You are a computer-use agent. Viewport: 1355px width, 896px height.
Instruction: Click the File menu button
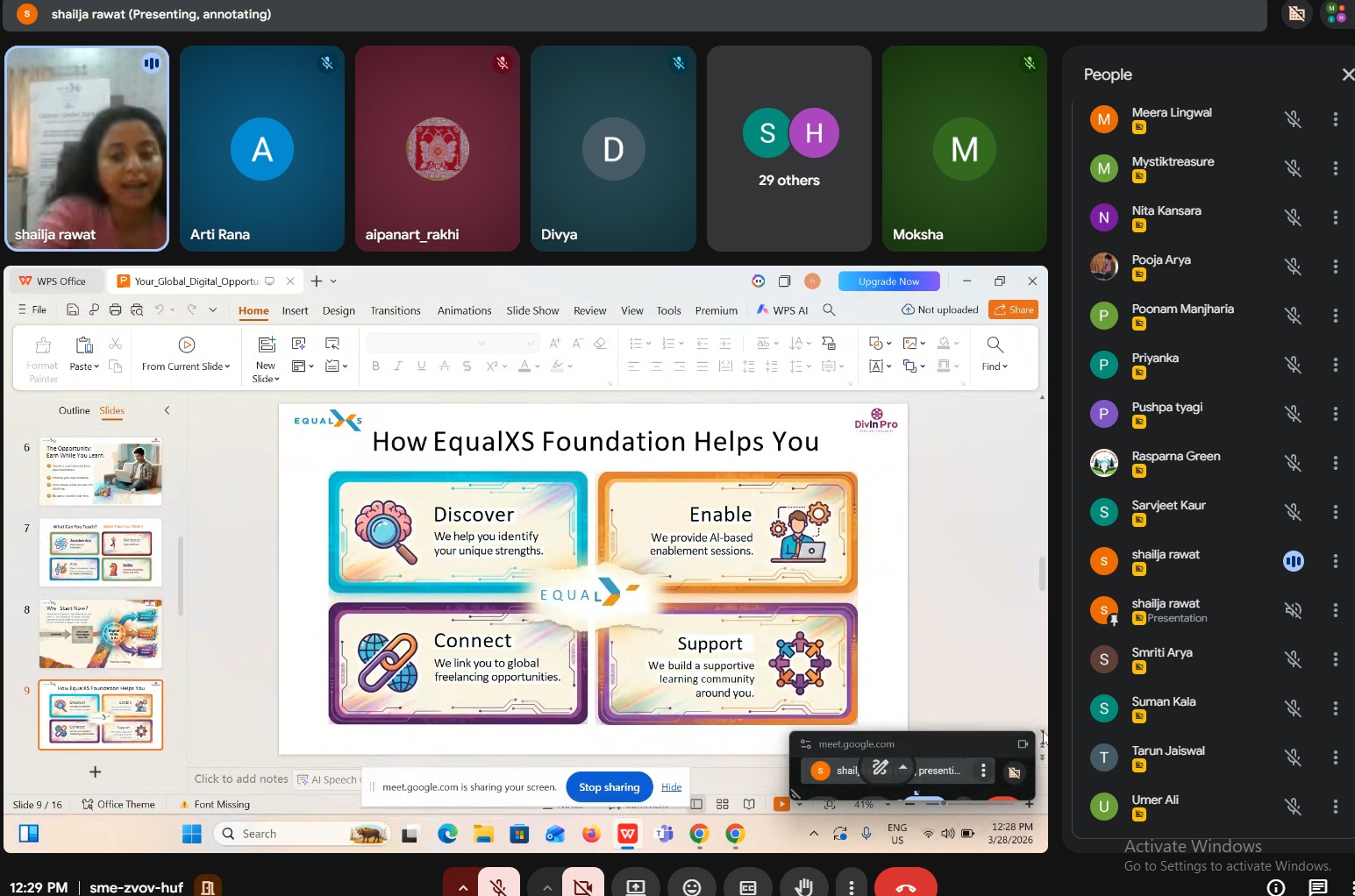[32, 309]
